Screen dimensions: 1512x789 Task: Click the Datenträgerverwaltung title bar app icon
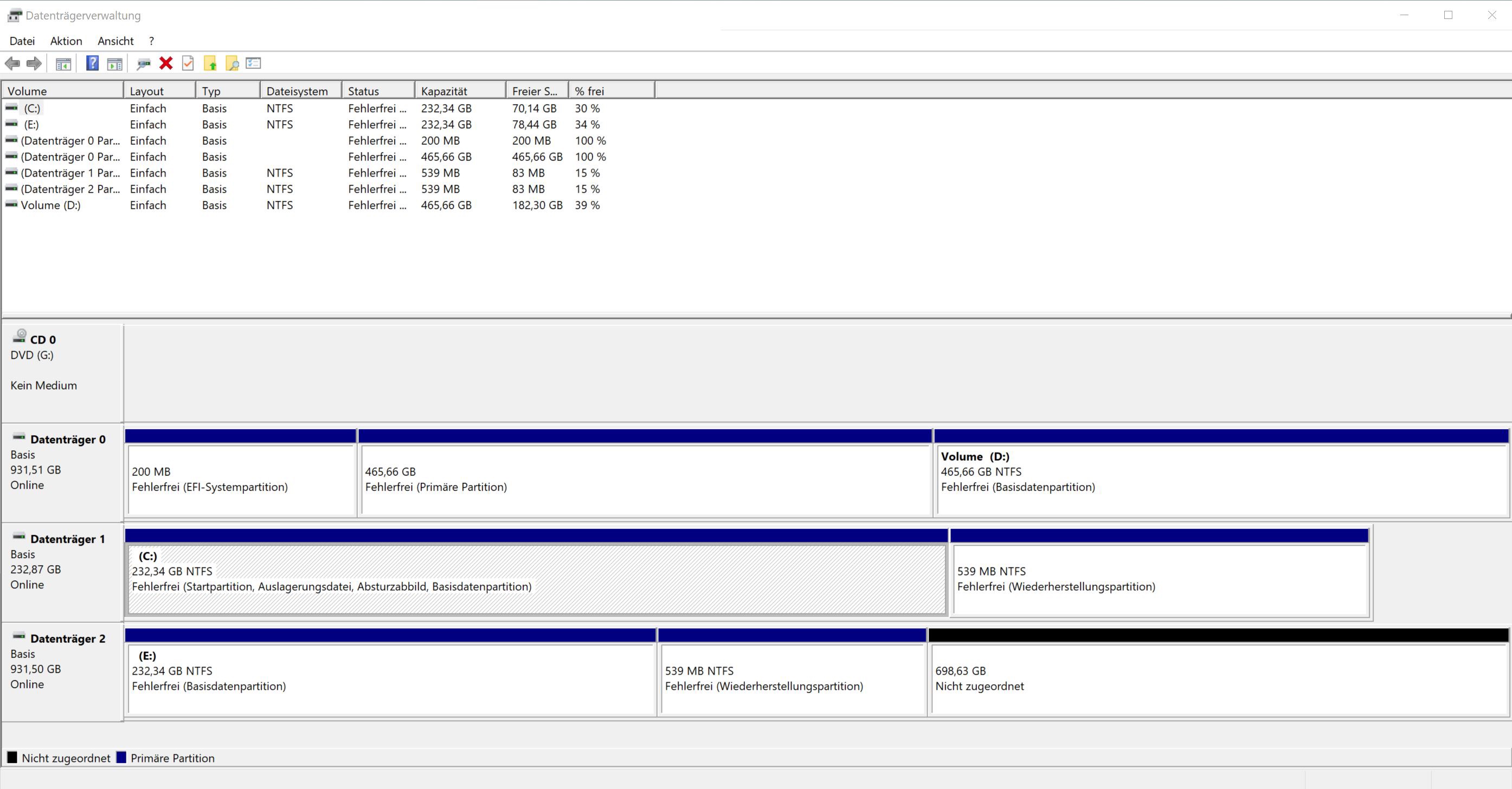pyautogui.click(x=14, y=16)
